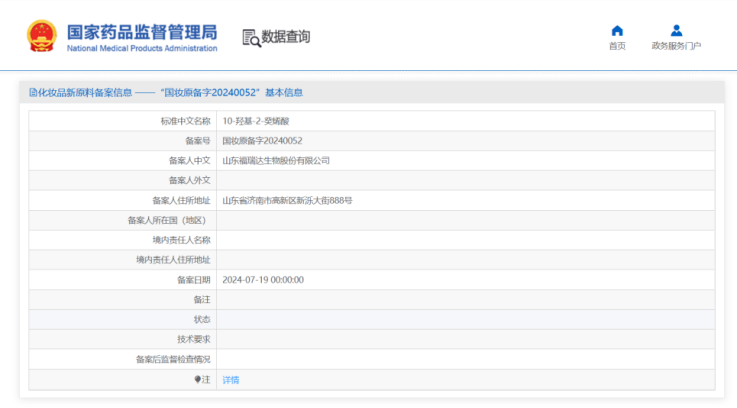
Task: Open the 政务服务门户 text link
Action: click(x=676, y=46)
